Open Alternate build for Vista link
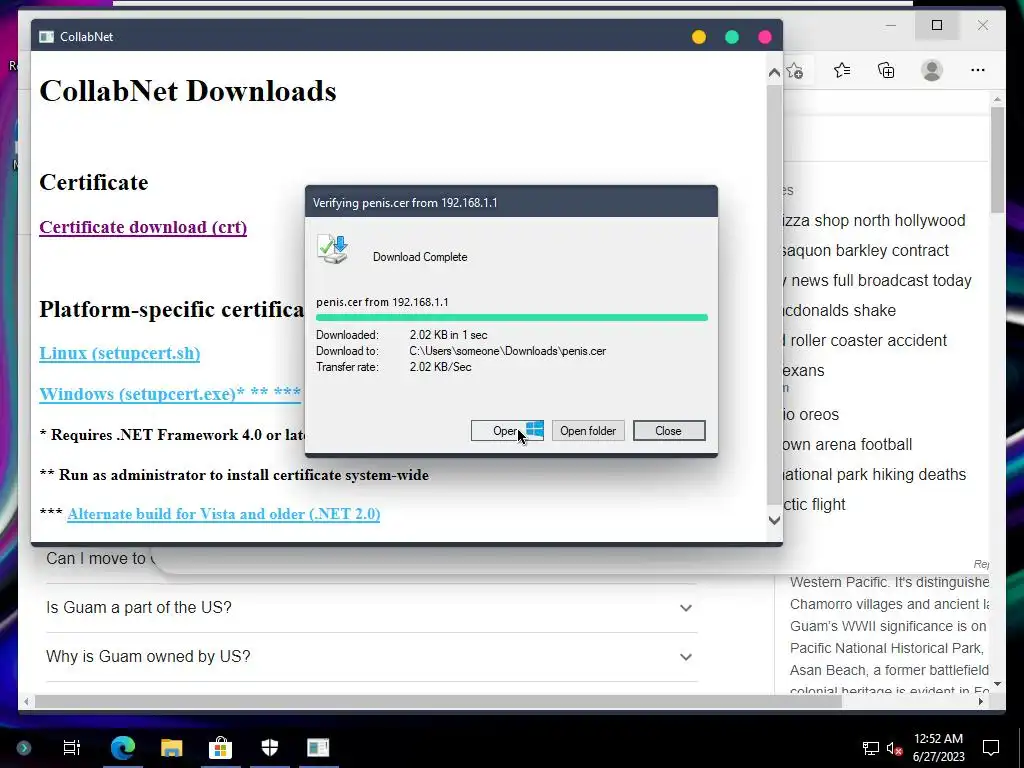This screenshot has height=768, width=1024. [x=223, y=514]
